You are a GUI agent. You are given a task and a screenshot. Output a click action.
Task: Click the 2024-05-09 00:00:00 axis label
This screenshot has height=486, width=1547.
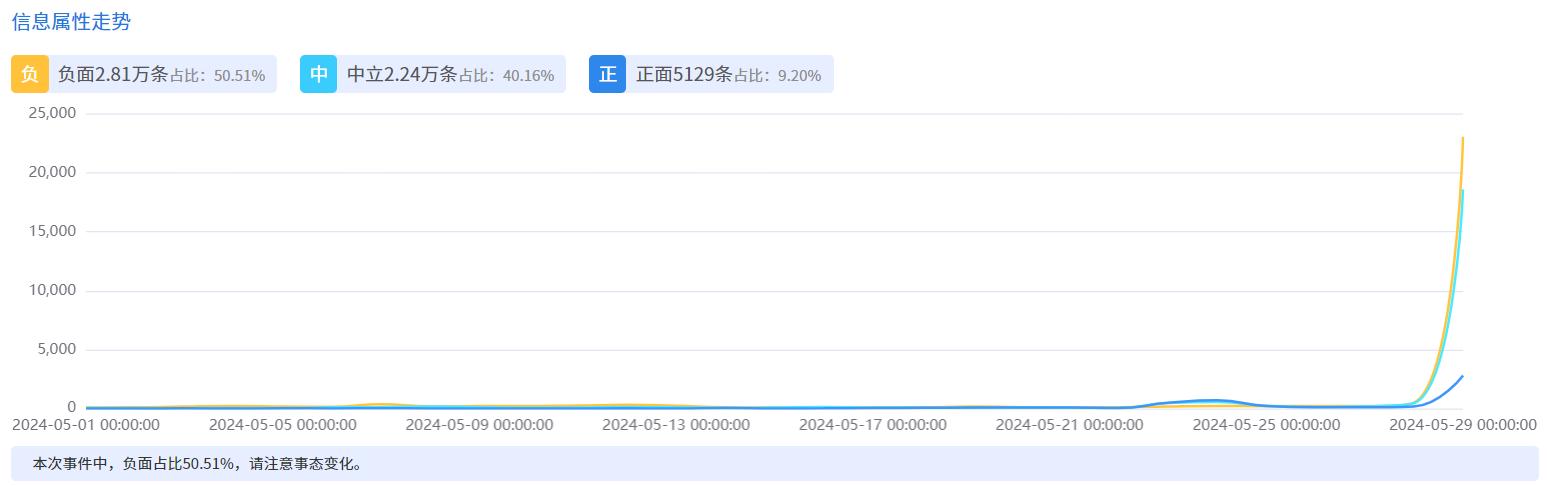pyautogui.click(x=479, y=425)
